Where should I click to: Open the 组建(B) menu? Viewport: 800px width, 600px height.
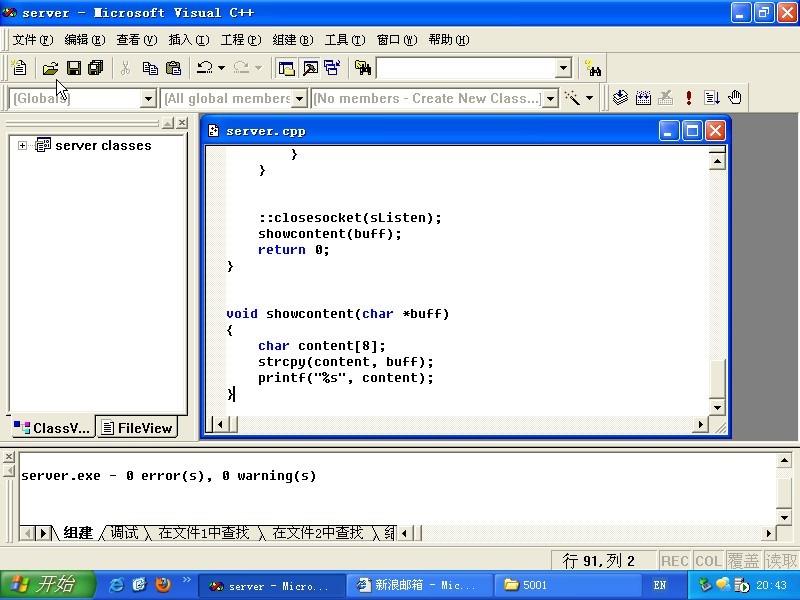(293, 40)
